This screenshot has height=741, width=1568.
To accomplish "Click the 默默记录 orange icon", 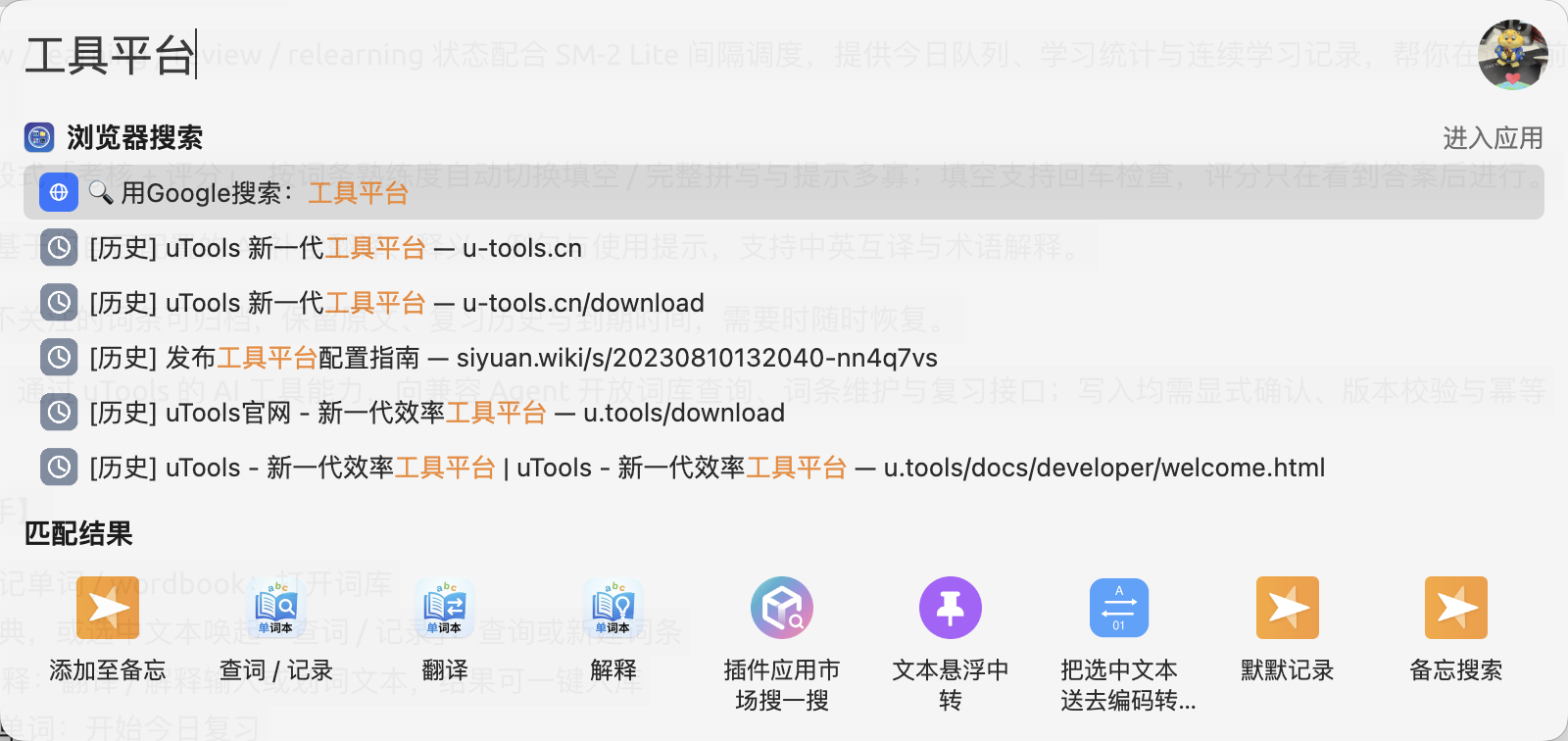I will (1288, 608).
